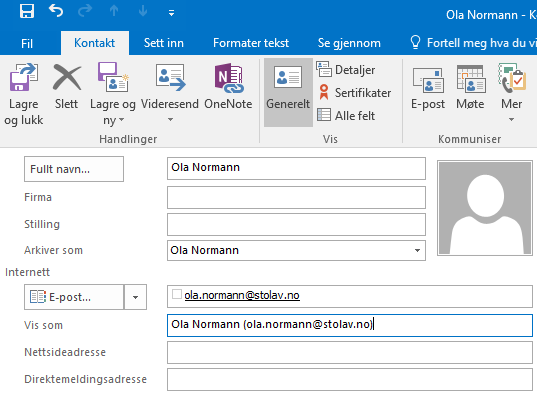Click the Videresend contact icon

[170, 77]
